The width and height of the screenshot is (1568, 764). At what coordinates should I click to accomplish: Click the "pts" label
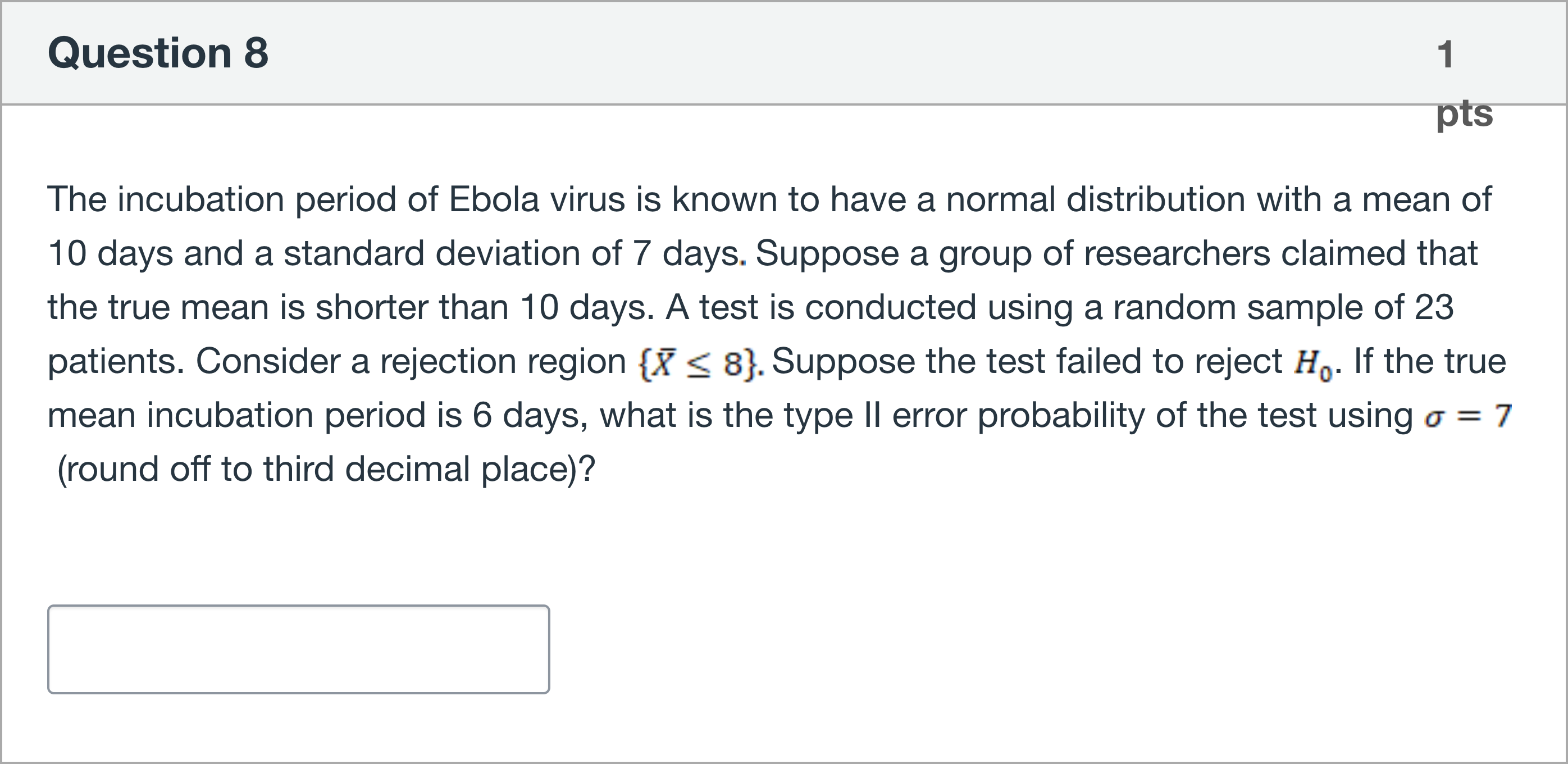[x=1464, y=113]
